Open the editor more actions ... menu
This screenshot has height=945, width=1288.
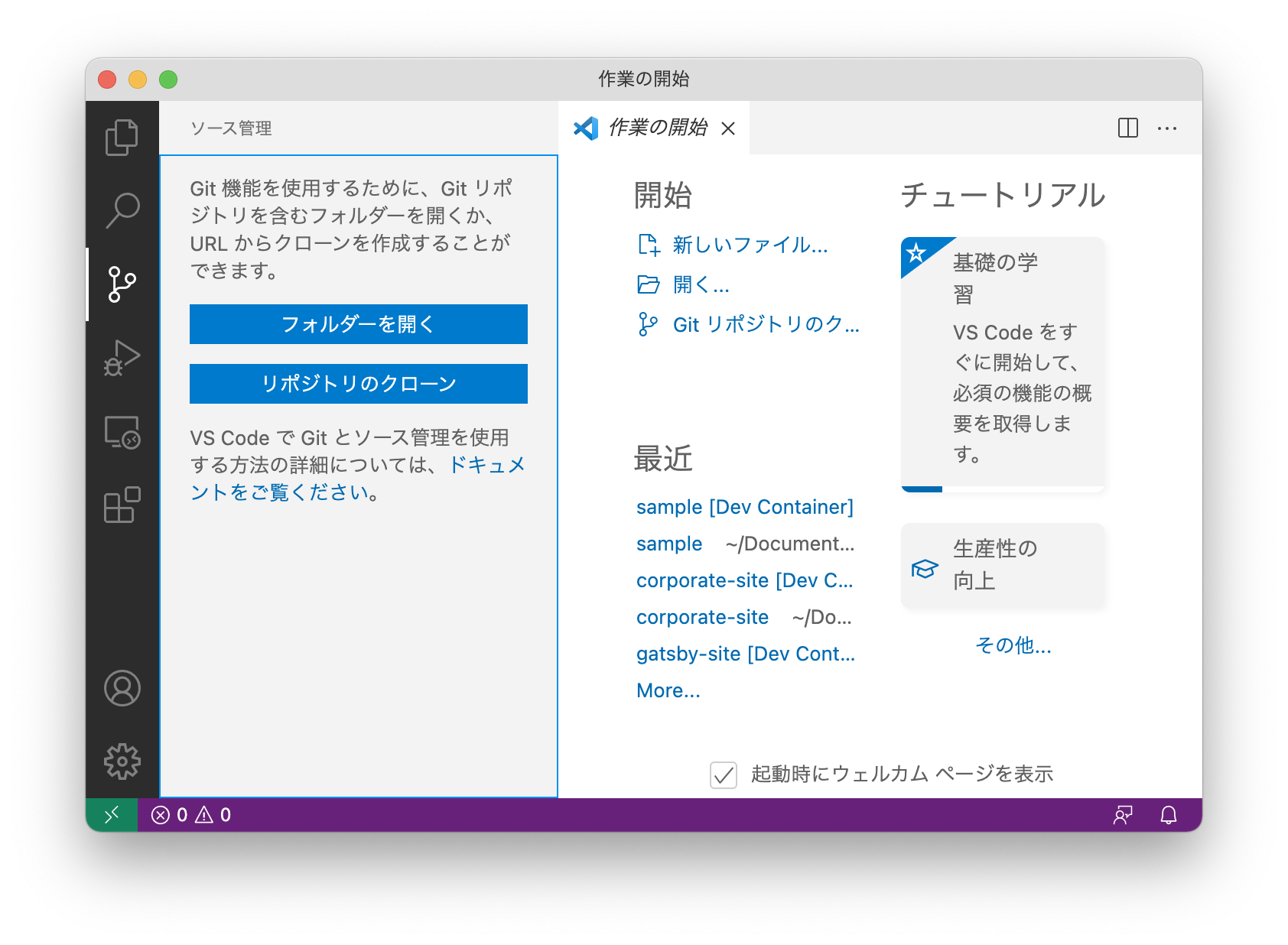pyautogui.click(x=1167, y=128)
